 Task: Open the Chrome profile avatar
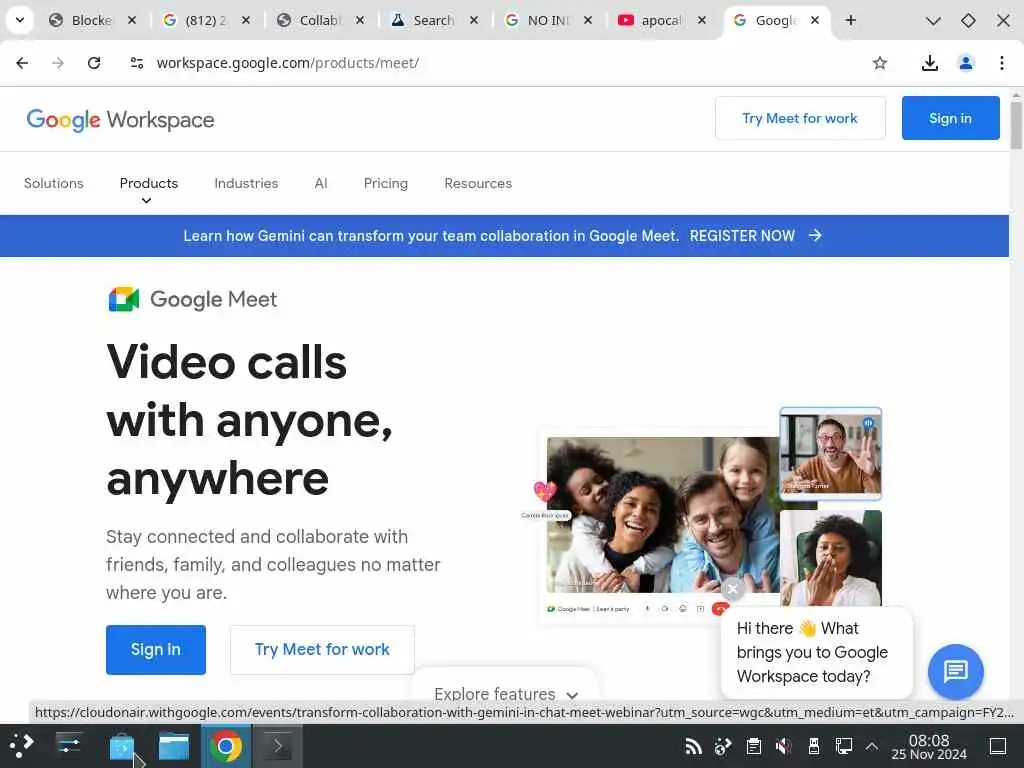(966, 63)
